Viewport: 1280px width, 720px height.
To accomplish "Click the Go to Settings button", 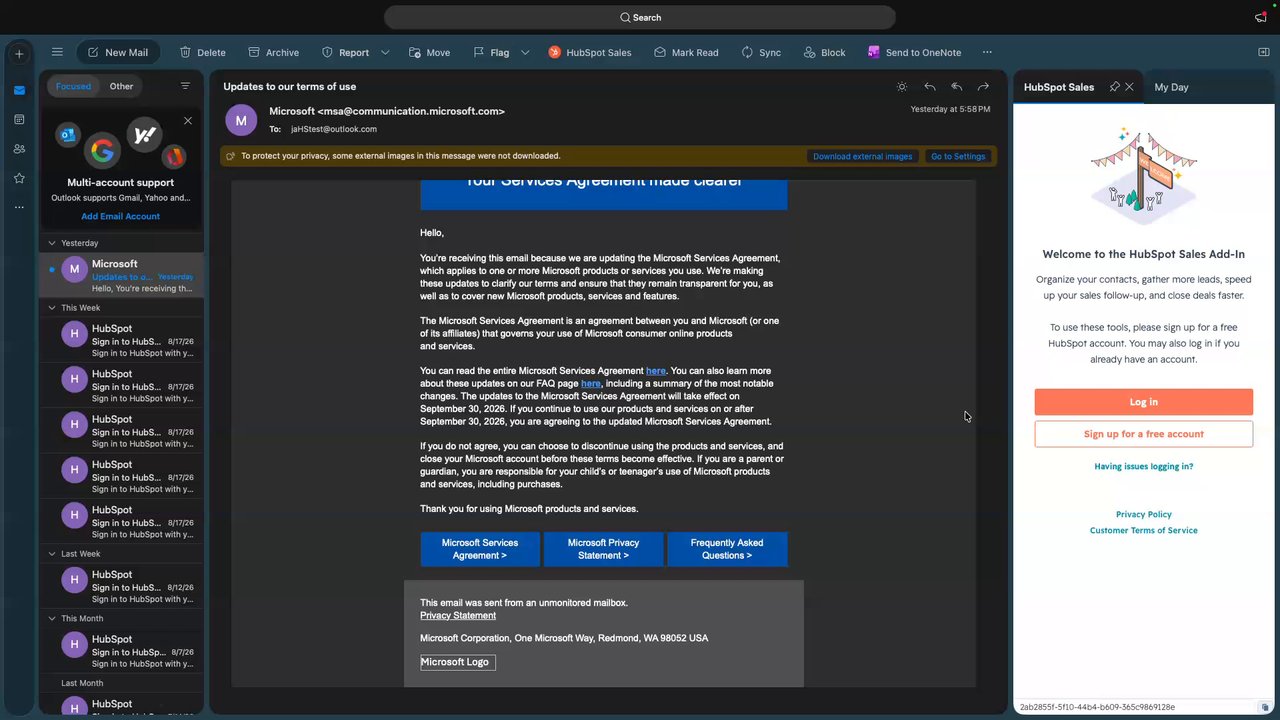I will click(958, 156).
